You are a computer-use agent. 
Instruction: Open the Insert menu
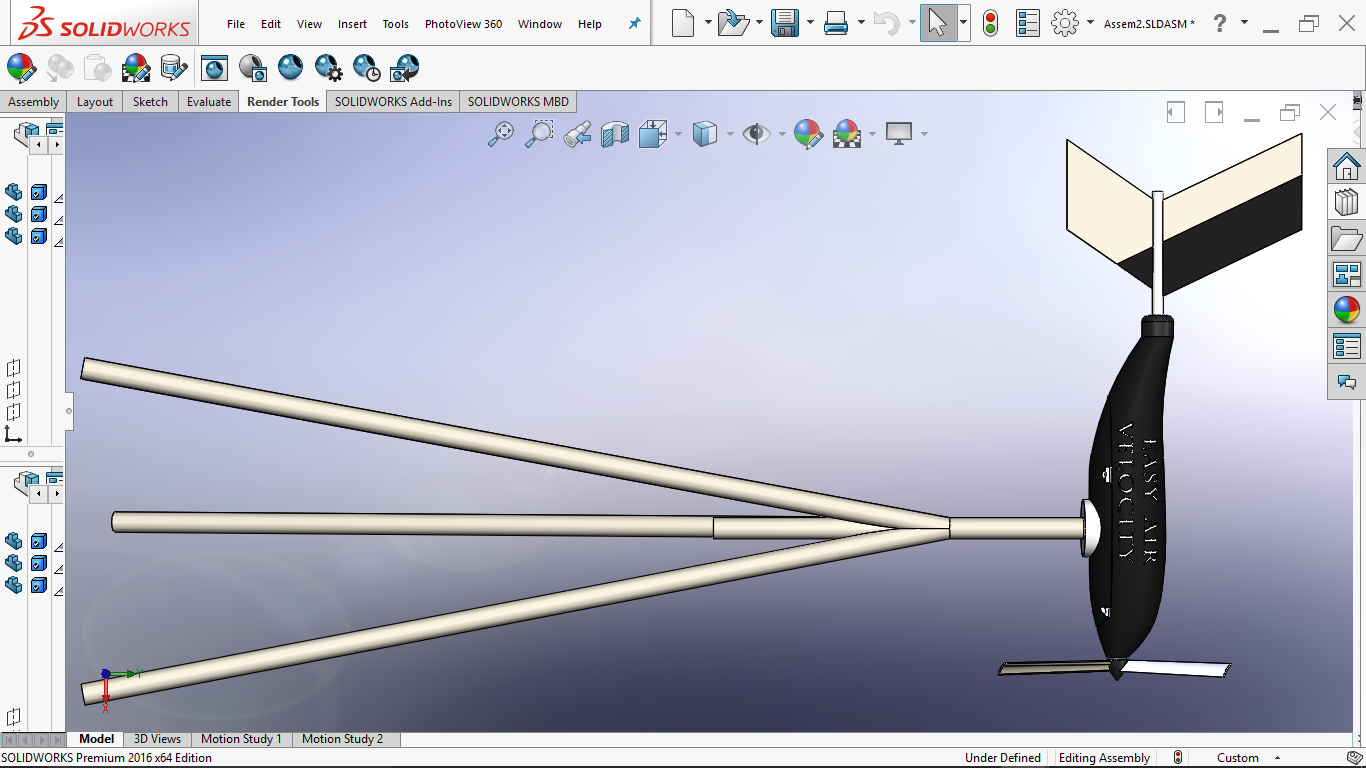click(x=352, y=24)
